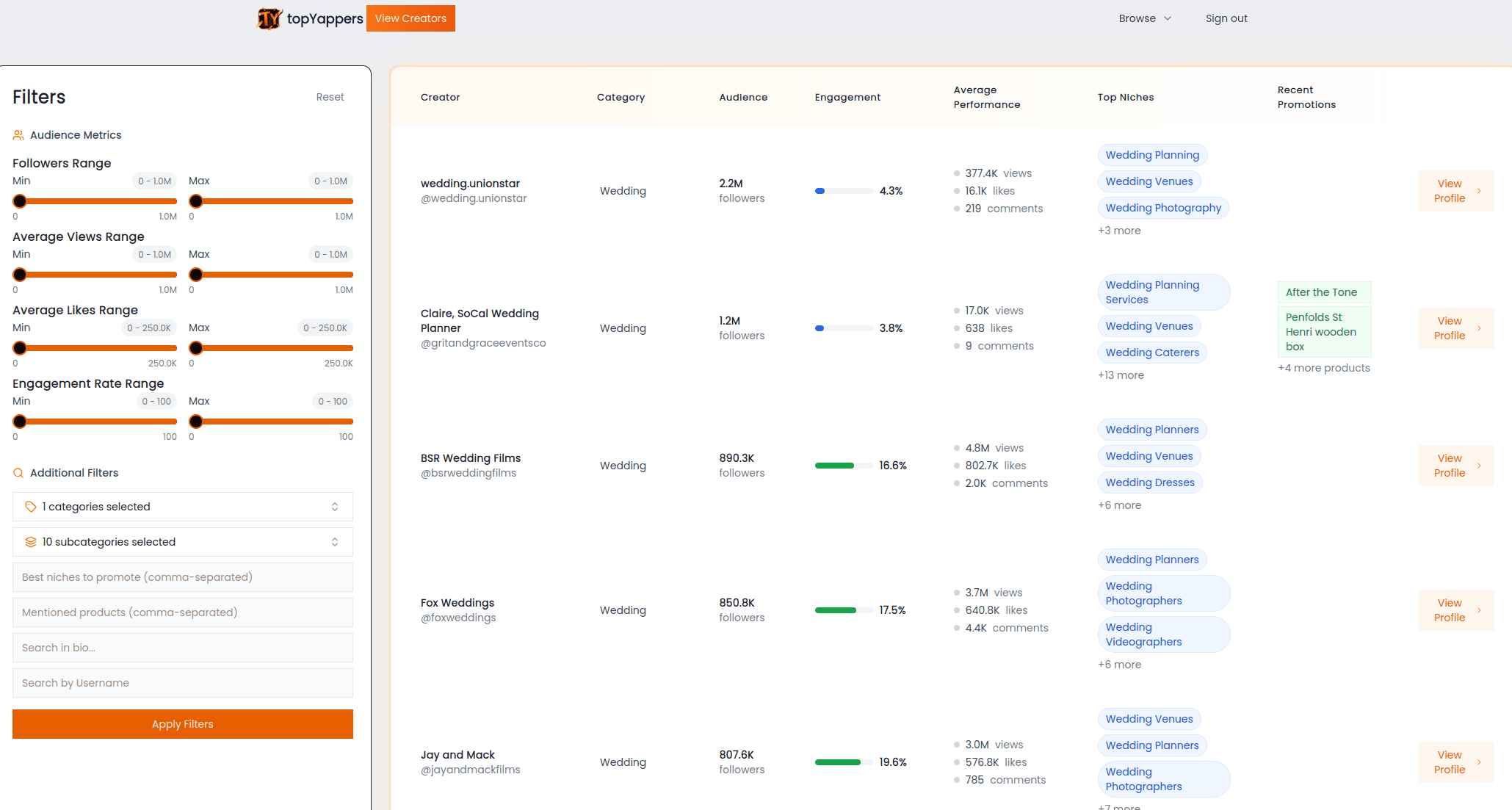Click the Followers Range Min slider handle
The width and height of the screenshot is (1512, 810).
click(20, 201)
